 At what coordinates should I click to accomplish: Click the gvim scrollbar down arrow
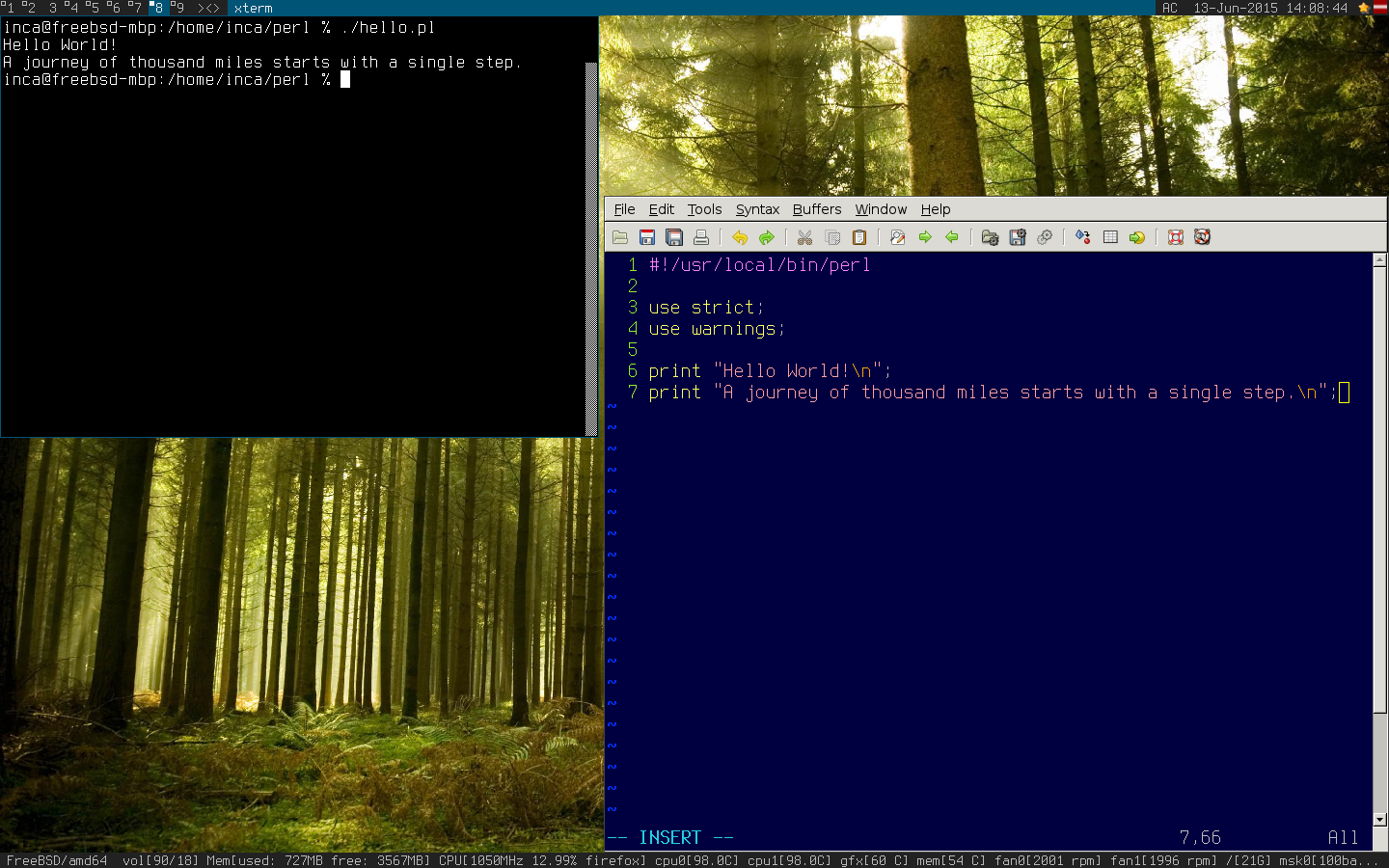[x=1380, y=820]
